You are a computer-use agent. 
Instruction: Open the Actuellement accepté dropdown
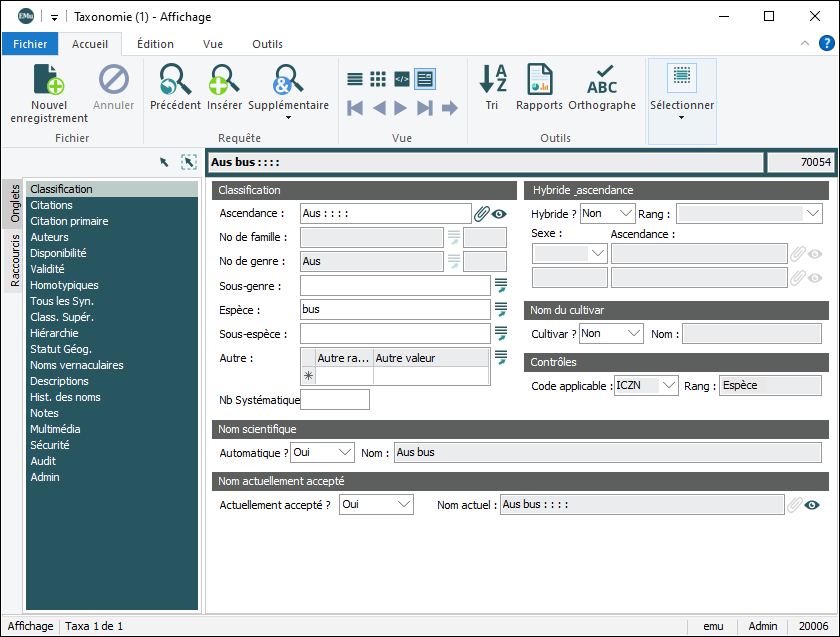403,505
